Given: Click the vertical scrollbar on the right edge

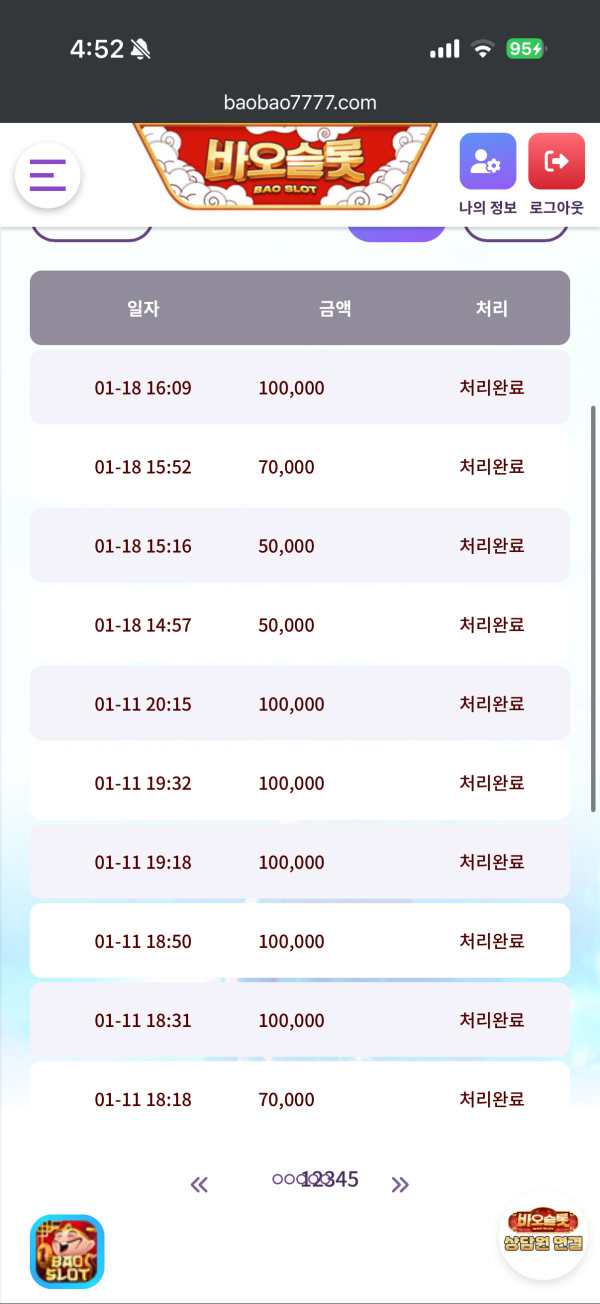Looking at the screenshot, I should click(594, 608).
